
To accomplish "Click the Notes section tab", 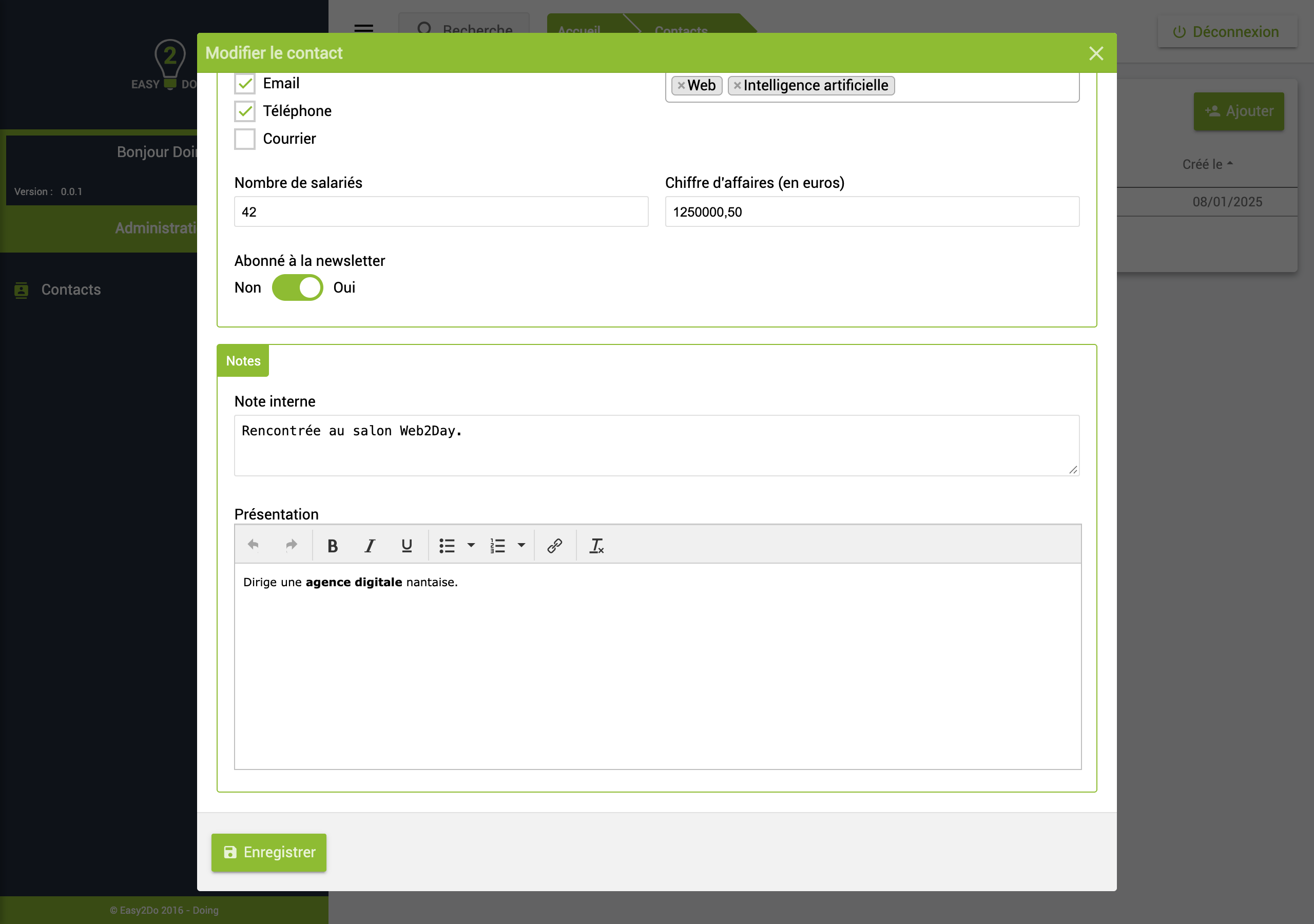I will tap(243, 361).
